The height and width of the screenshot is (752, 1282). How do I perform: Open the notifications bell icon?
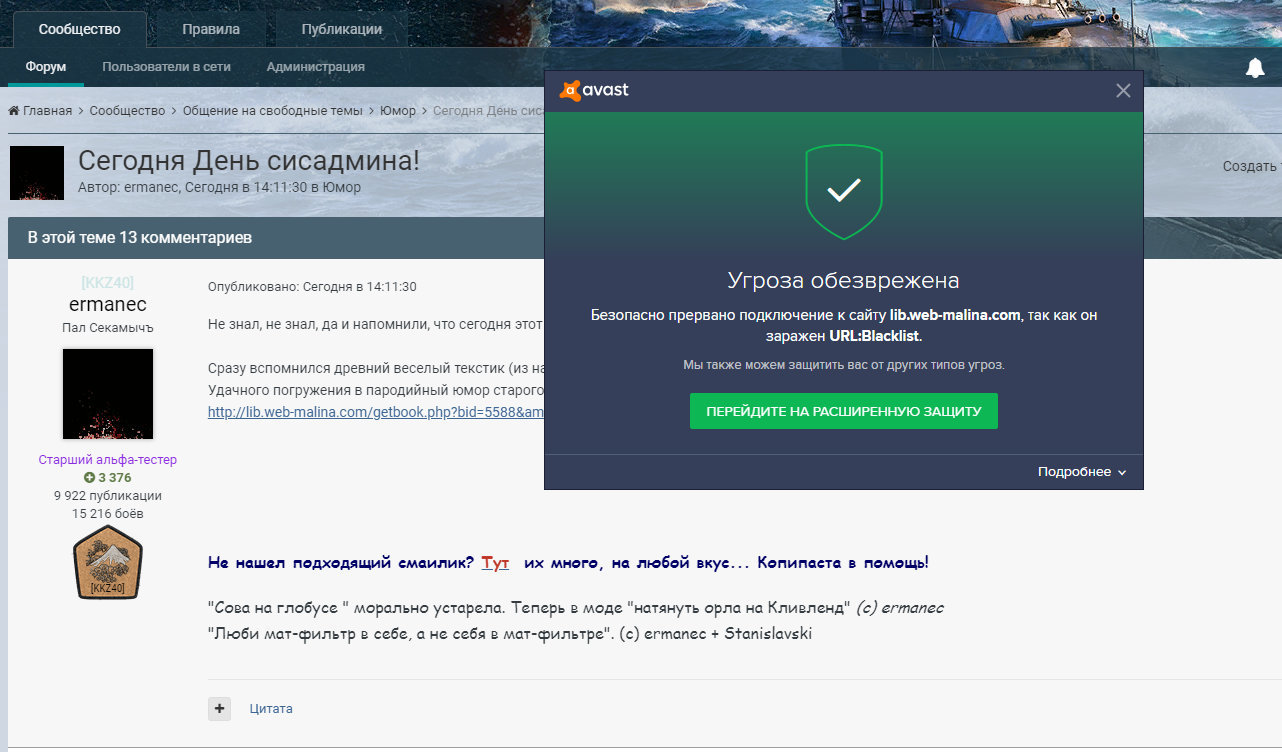coord(1255,68)
